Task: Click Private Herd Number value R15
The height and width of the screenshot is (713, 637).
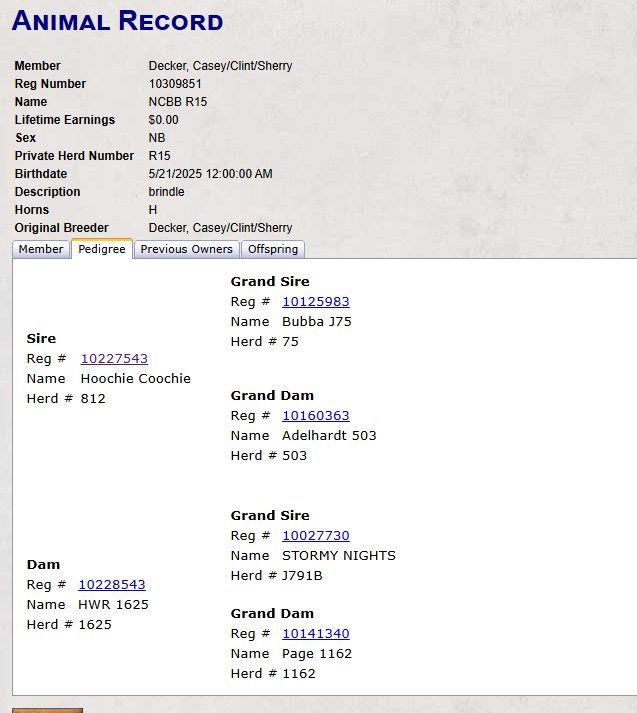Action: coord(160,156)
